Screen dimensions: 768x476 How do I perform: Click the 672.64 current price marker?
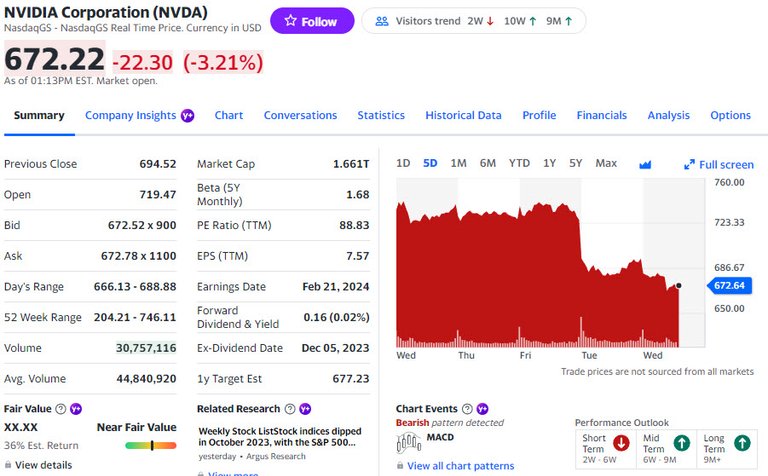point(729,286)
